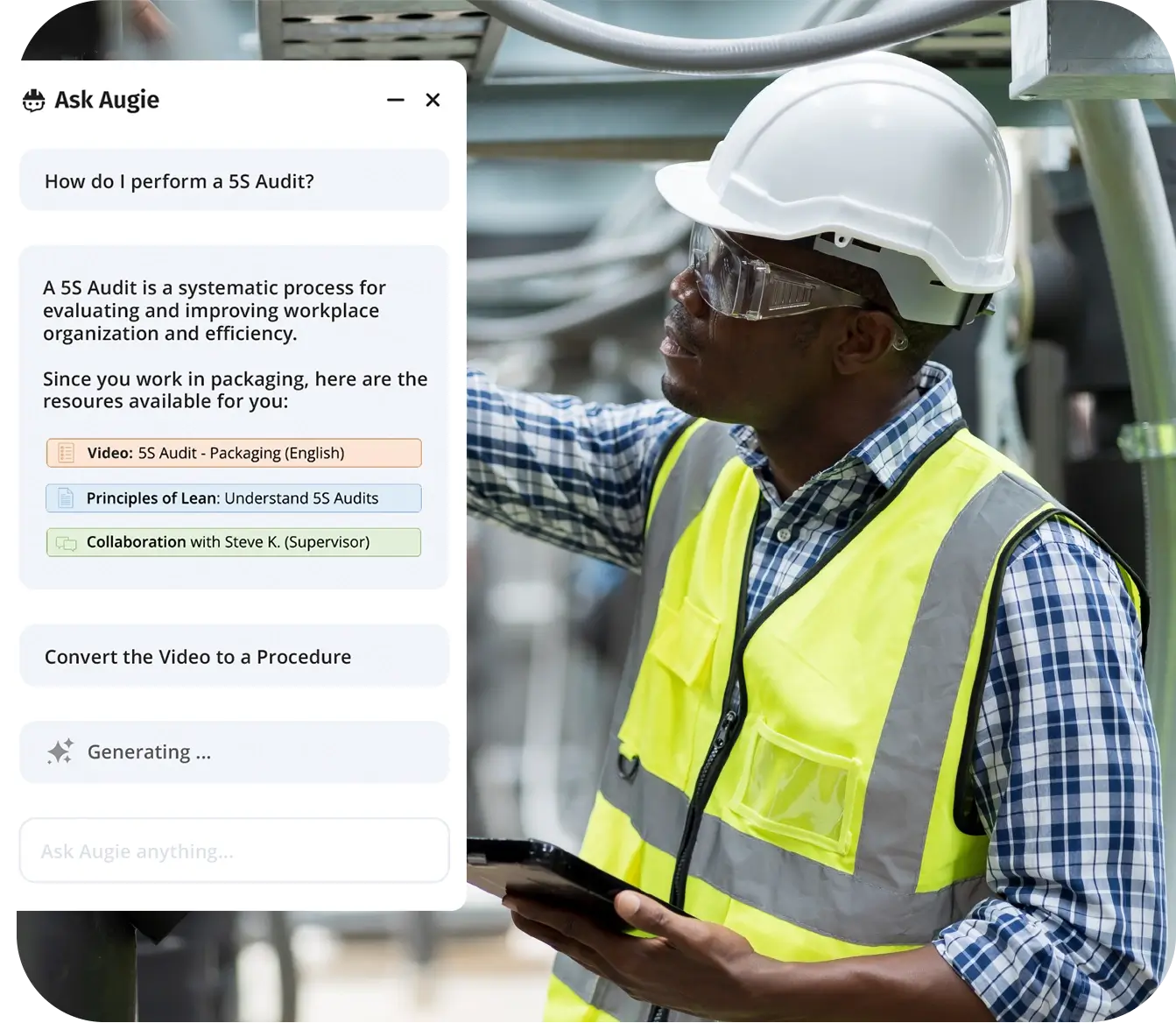Select the "Convert the Video to a Procedure" message

[x=198, y=657]
